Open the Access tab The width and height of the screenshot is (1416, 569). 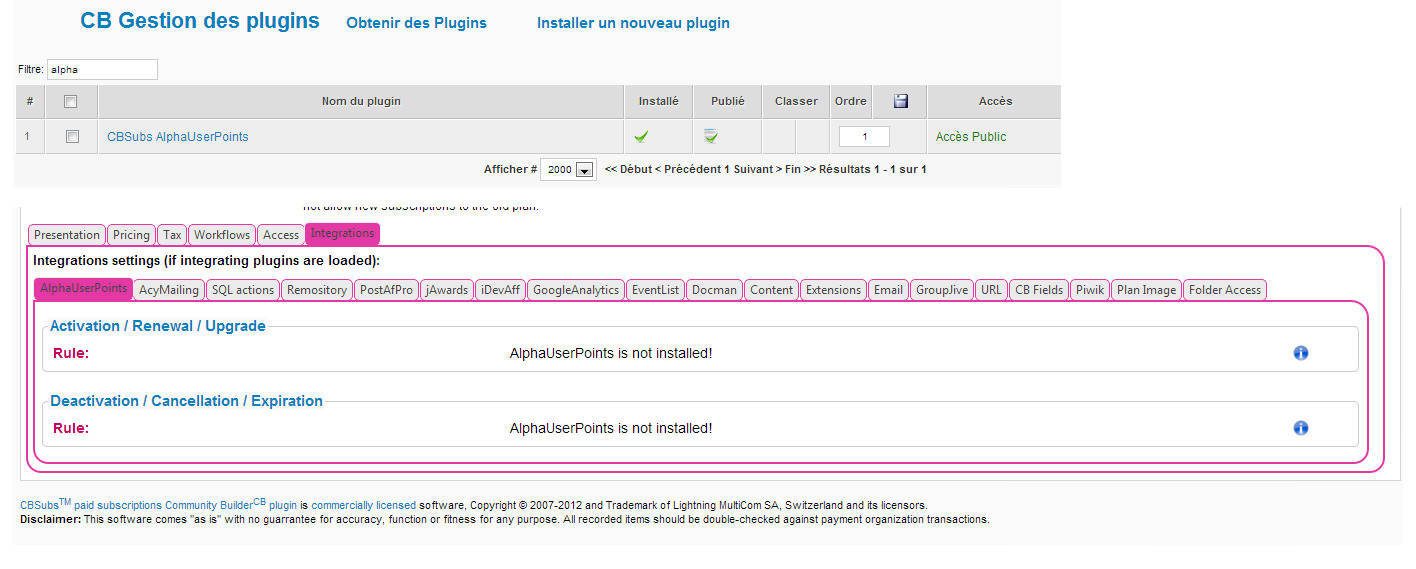(x=281, y=235)
